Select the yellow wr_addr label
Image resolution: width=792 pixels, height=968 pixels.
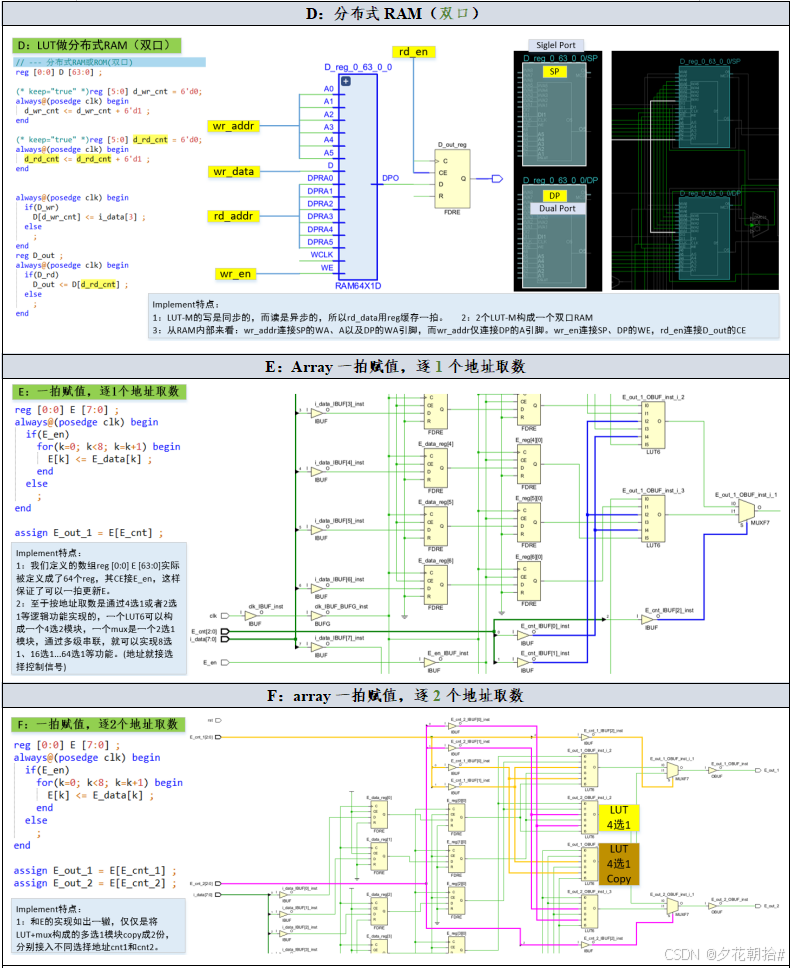pyautogui.click(x=233, y=126)
